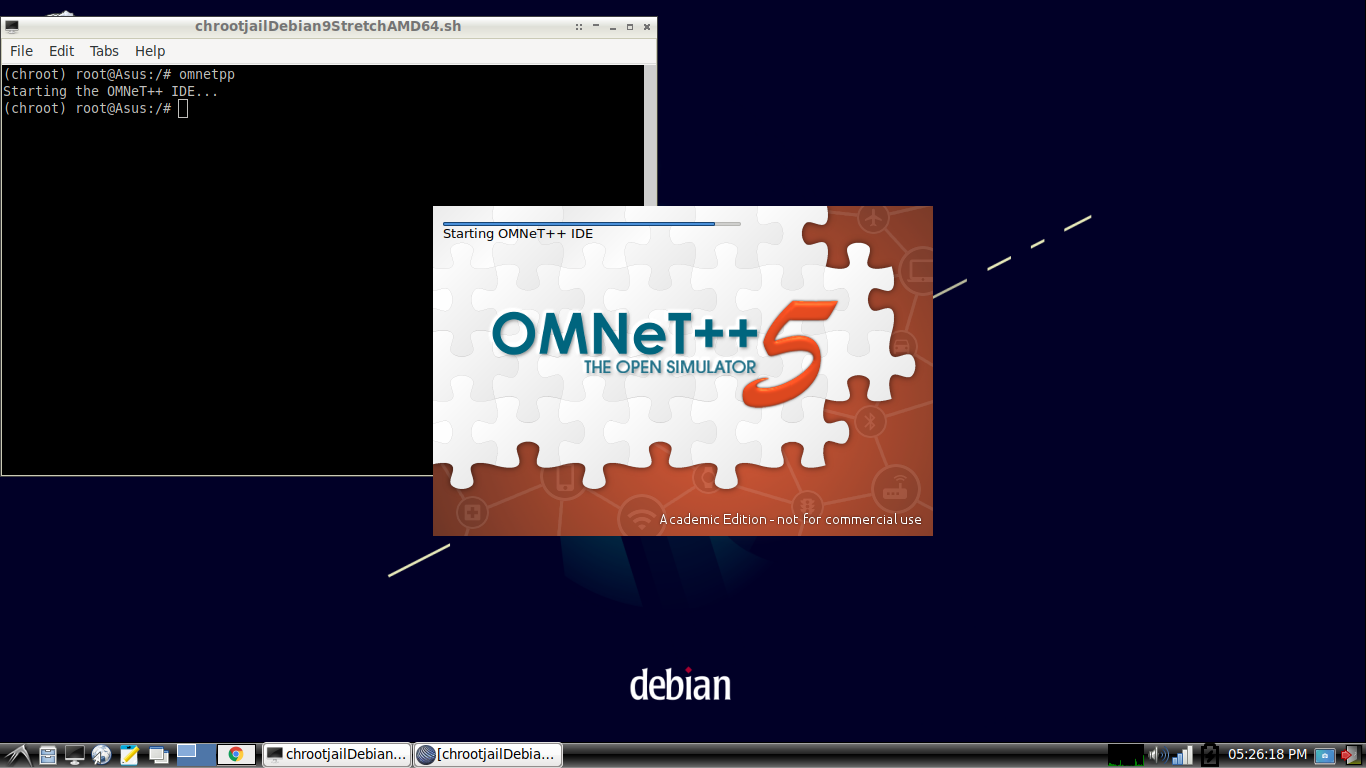Click the show desktop windows icon
Screen dimensions: 1366x768
[158, 755]
